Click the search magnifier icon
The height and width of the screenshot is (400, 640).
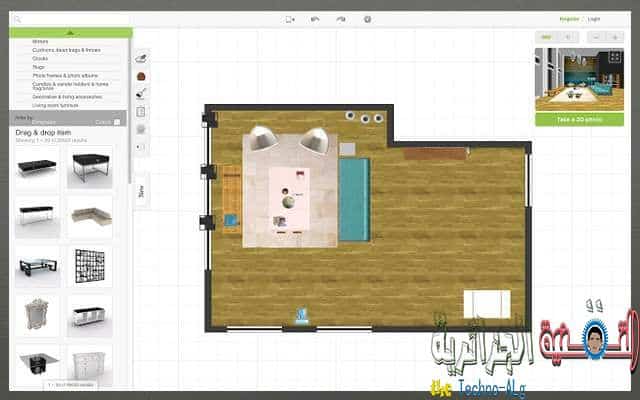coord(18,19)
